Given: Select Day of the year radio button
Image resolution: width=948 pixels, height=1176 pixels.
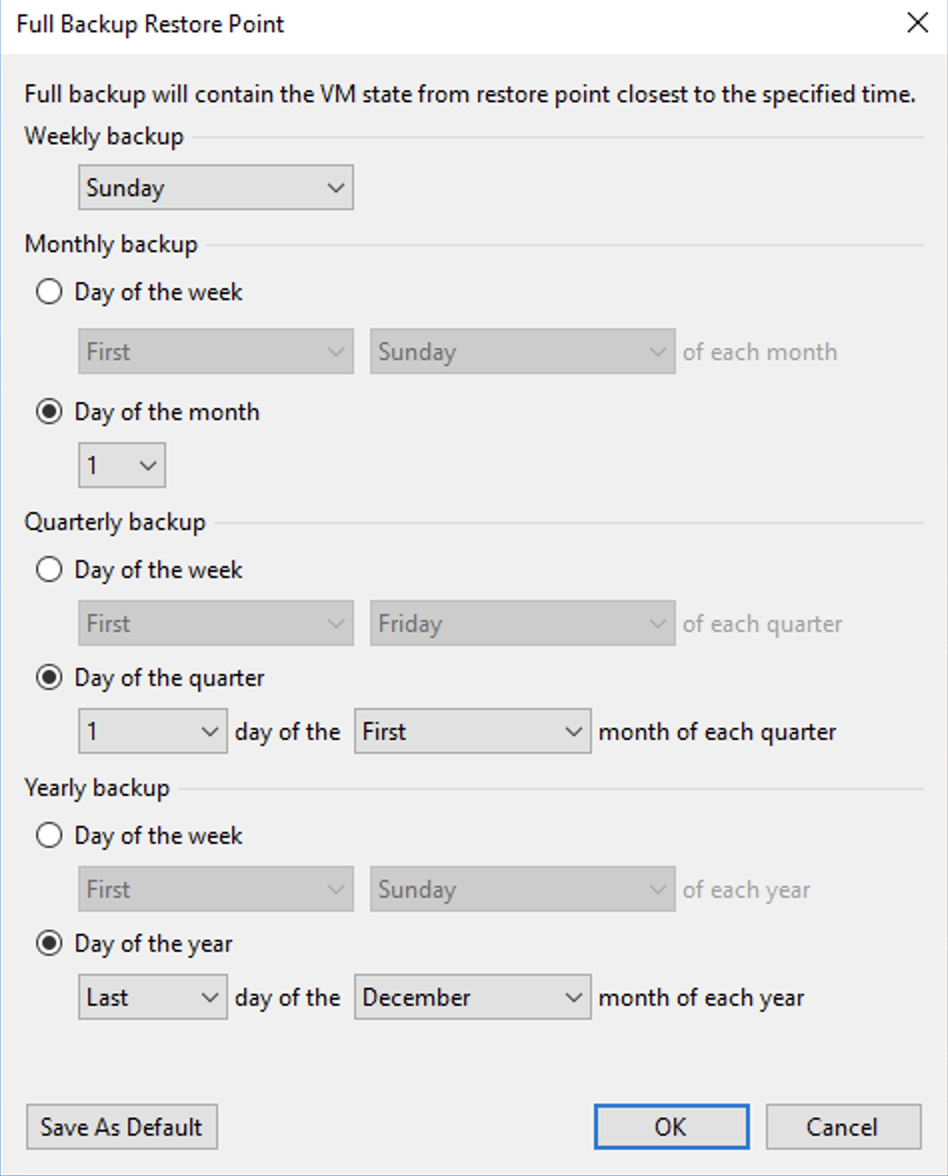Looking at the screenshot, I should click(49, 945).
